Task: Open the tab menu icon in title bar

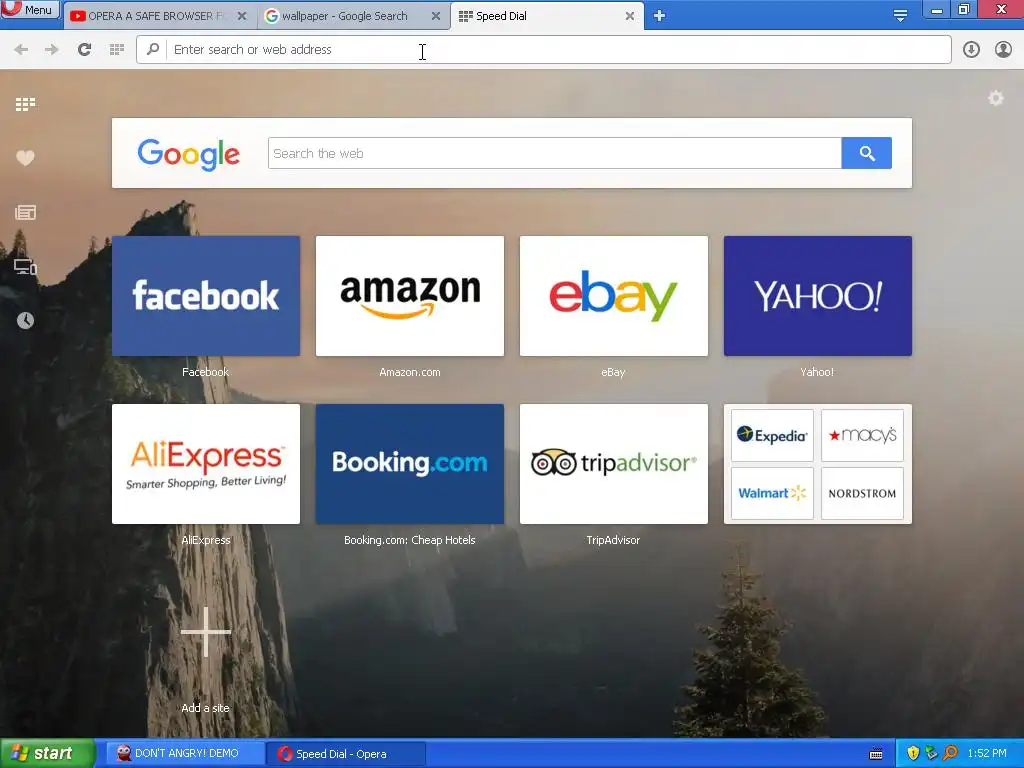Action: (900, 16)
